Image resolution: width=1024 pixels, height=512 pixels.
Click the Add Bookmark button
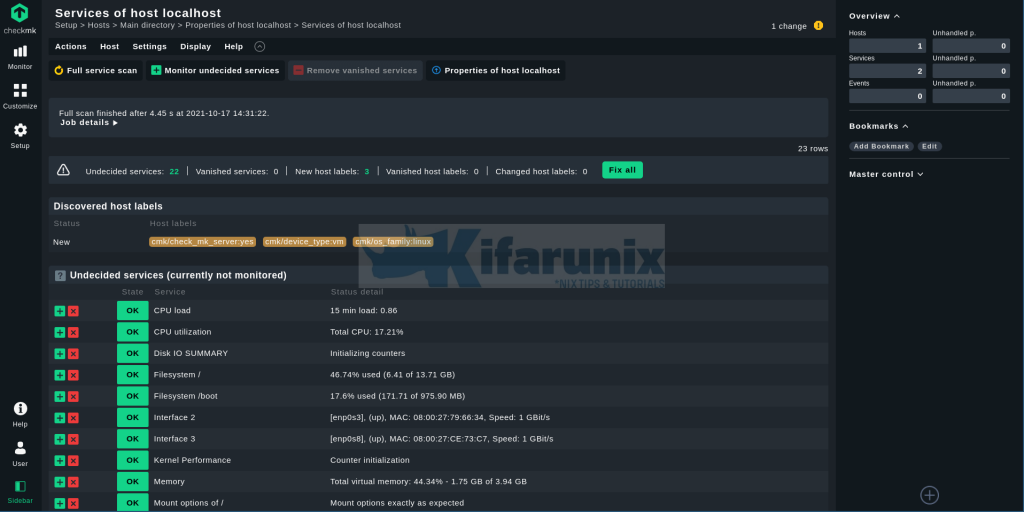click(x=881, y=146)
